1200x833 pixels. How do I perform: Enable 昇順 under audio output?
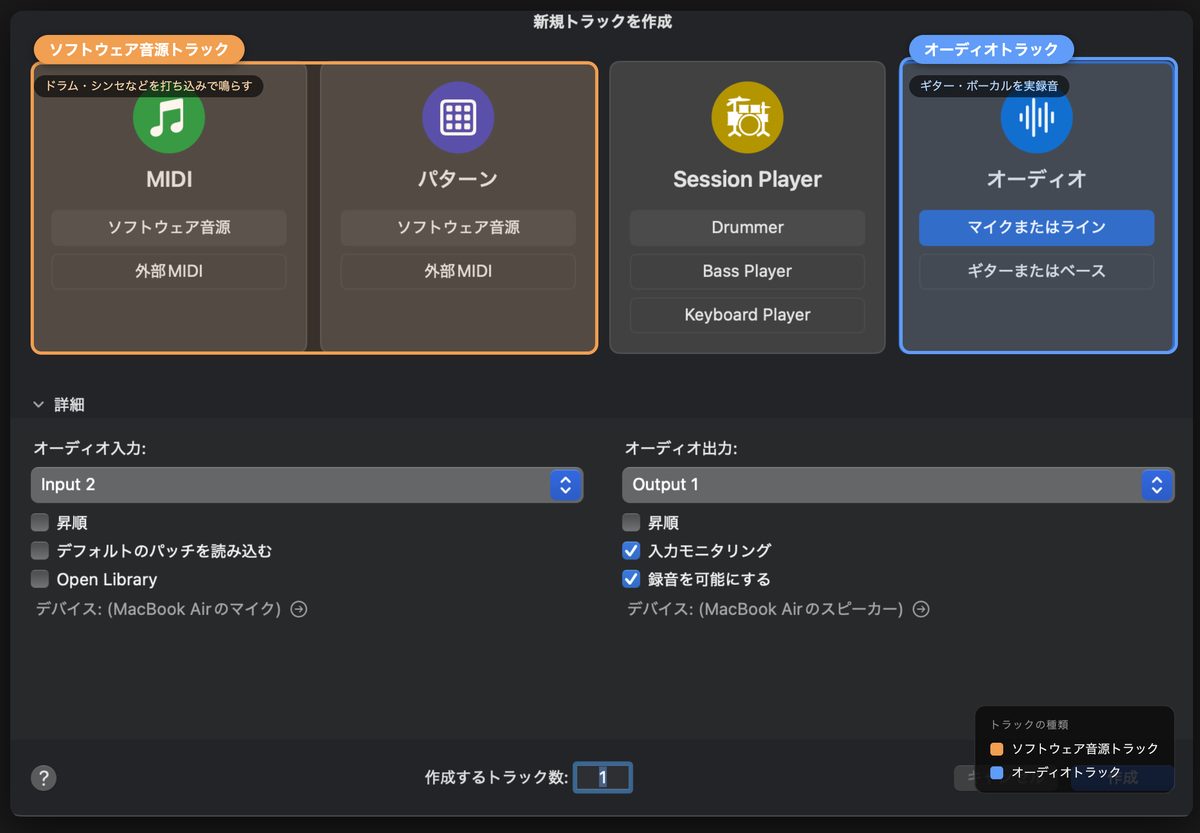pos(631,522)
